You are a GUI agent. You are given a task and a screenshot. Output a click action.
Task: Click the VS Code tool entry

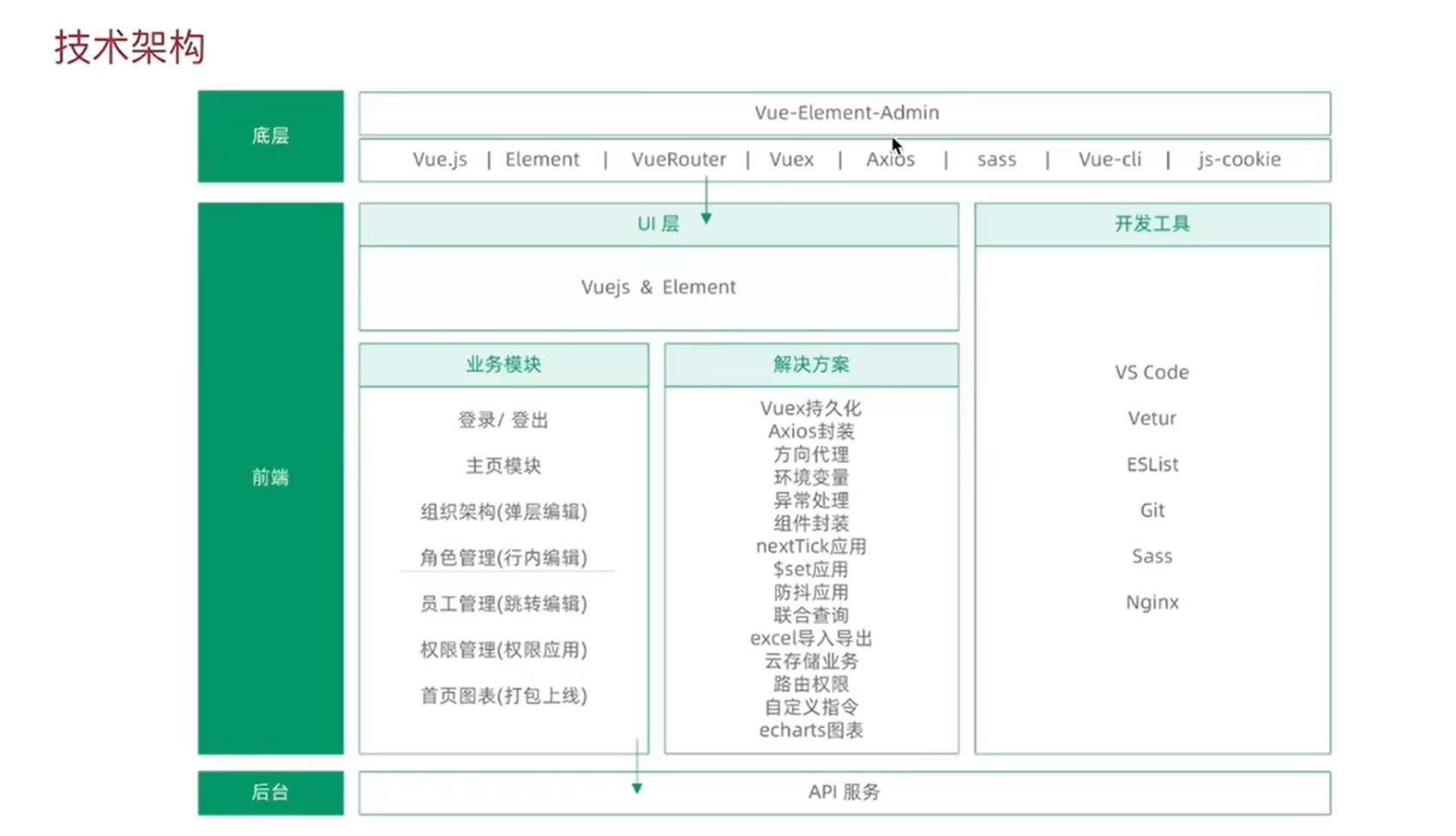pos(1152,373)
